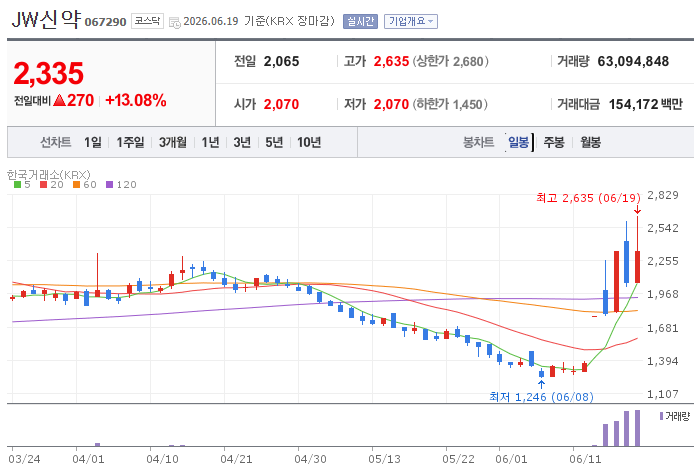Image resolution: width=694 pixels, height=472 pixels.
Task: Show the 10년 line chart
Action: (309, 142)
